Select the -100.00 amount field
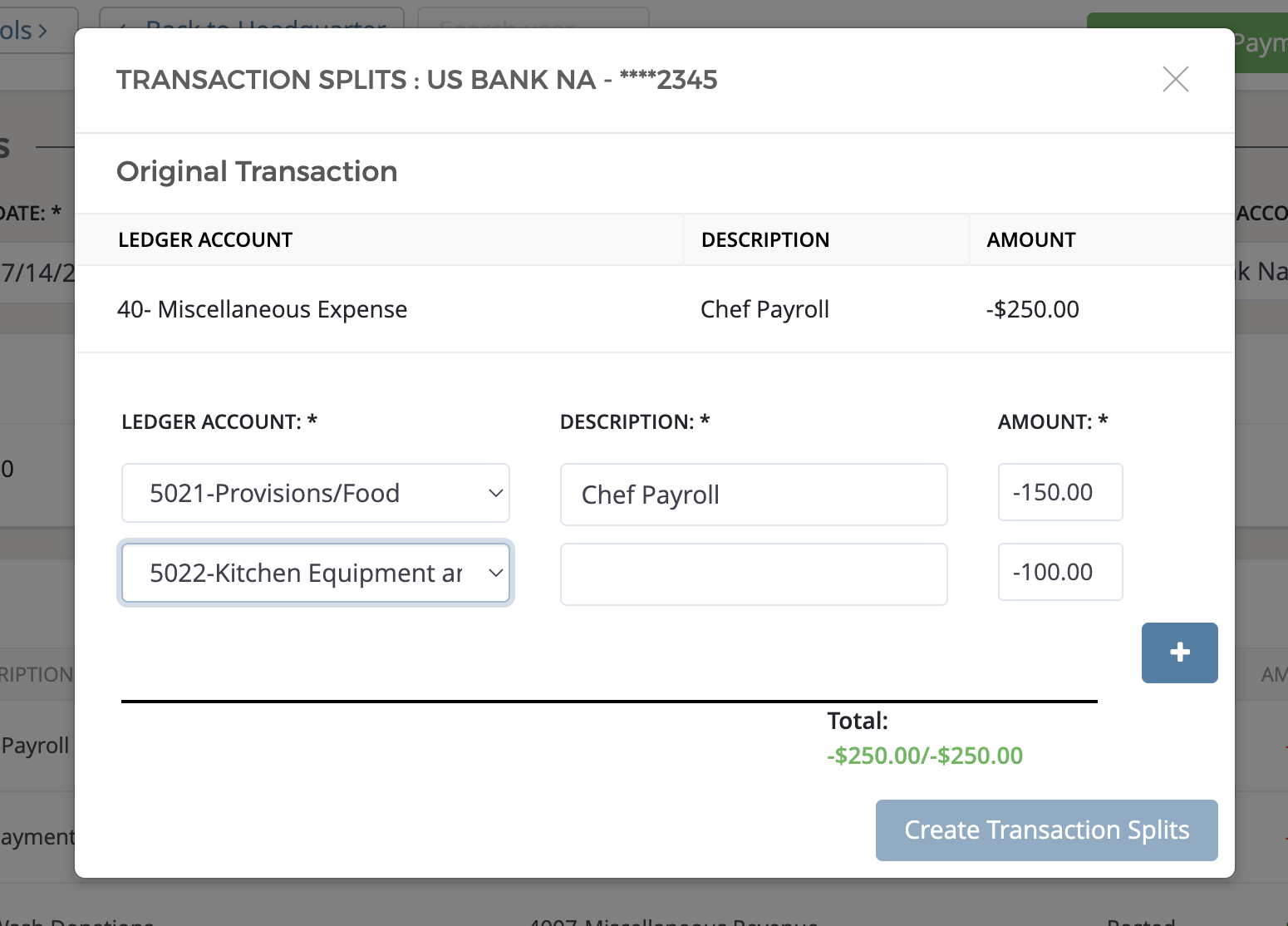 tap(1059, 572)
